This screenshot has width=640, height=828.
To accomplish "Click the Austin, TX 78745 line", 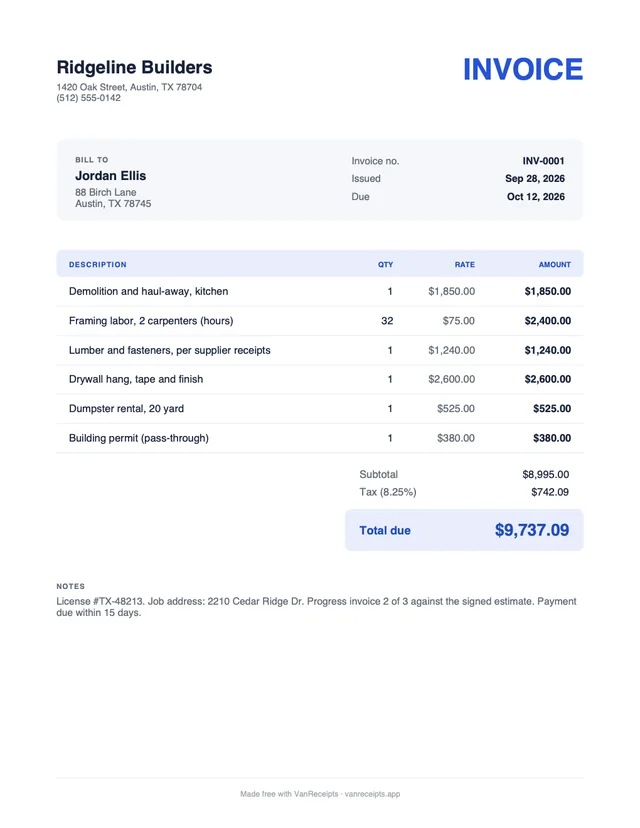I will 113,203.
